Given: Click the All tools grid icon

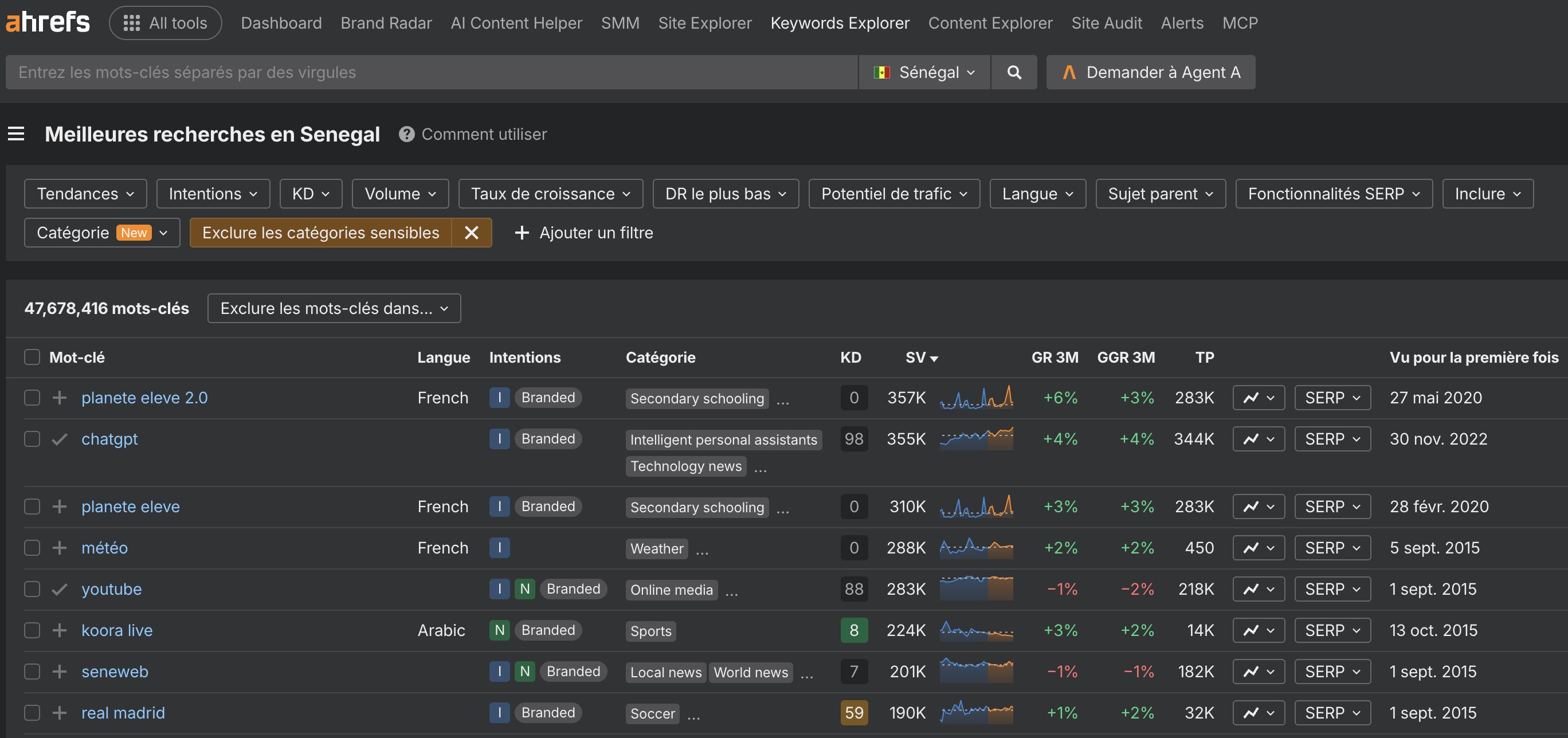Looking at the screenshot, I should (x=131, y=23).
